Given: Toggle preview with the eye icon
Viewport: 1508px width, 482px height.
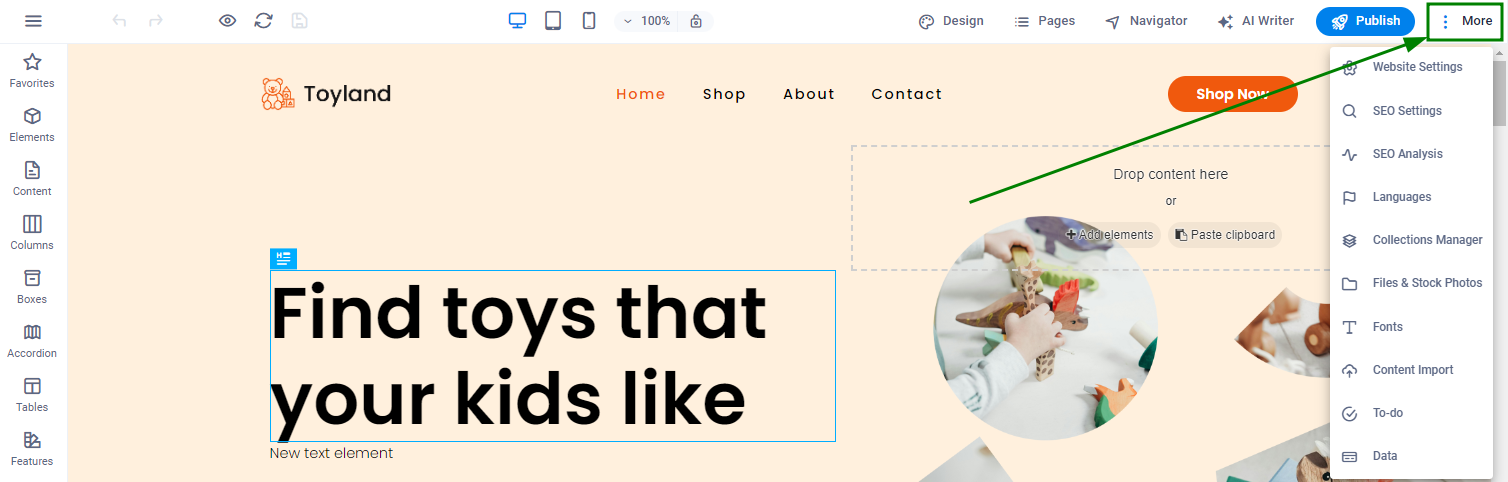Looking at the screenshot, I should click(x=228, y=21).
